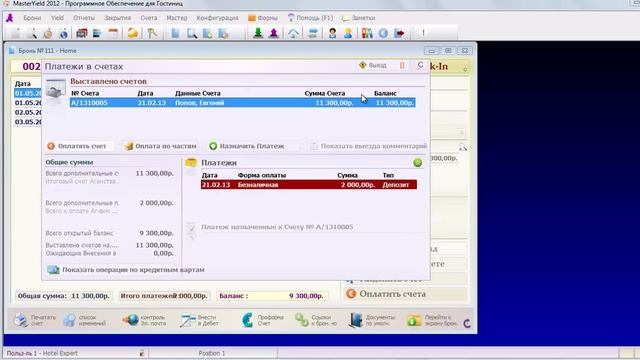640x360 pixels.
Task: Open Документы по умолч. button
Action: 373,320
